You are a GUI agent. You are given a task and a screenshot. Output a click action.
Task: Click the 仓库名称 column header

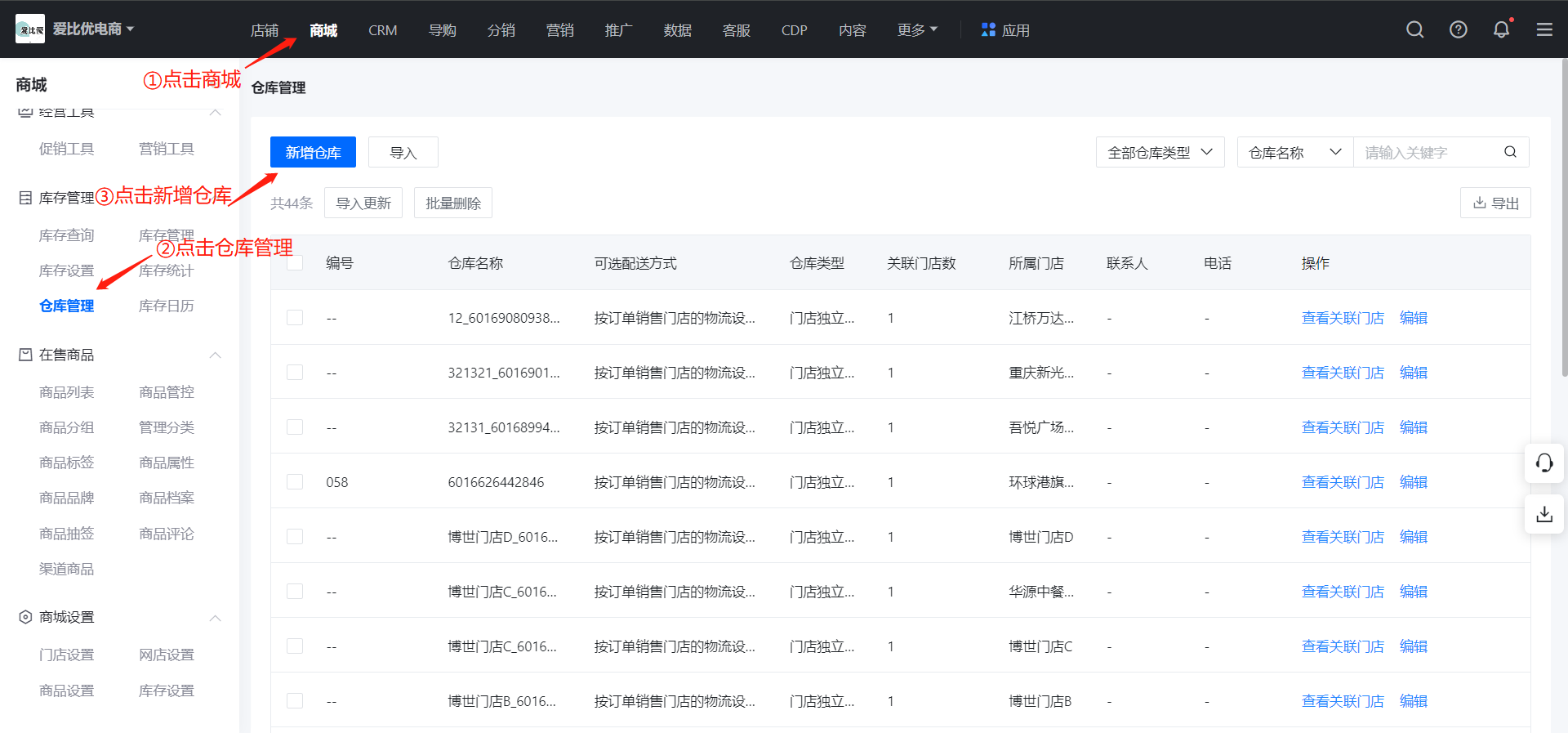(x=475, y=263)
